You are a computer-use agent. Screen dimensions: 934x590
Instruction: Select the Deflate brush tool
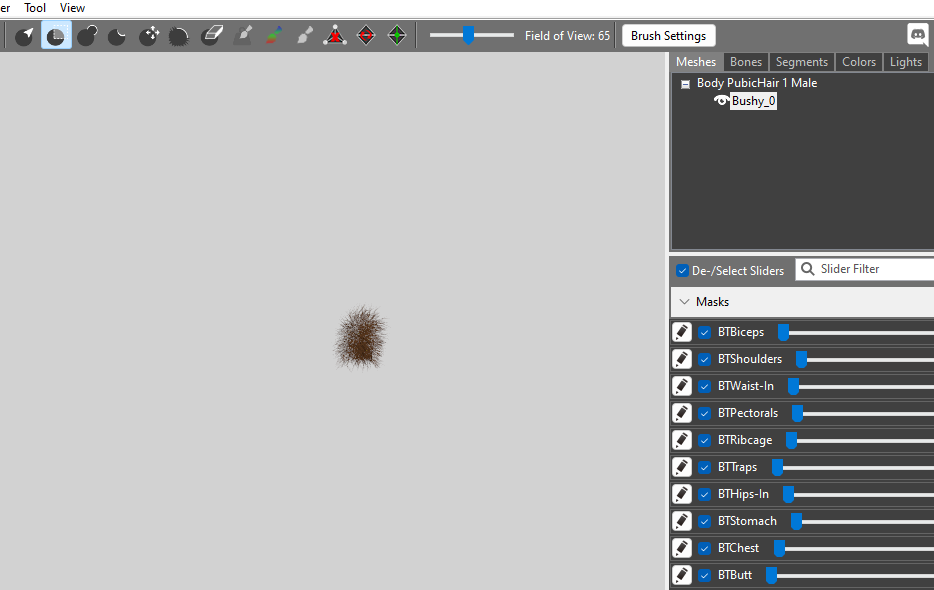(x=117, y=36)
